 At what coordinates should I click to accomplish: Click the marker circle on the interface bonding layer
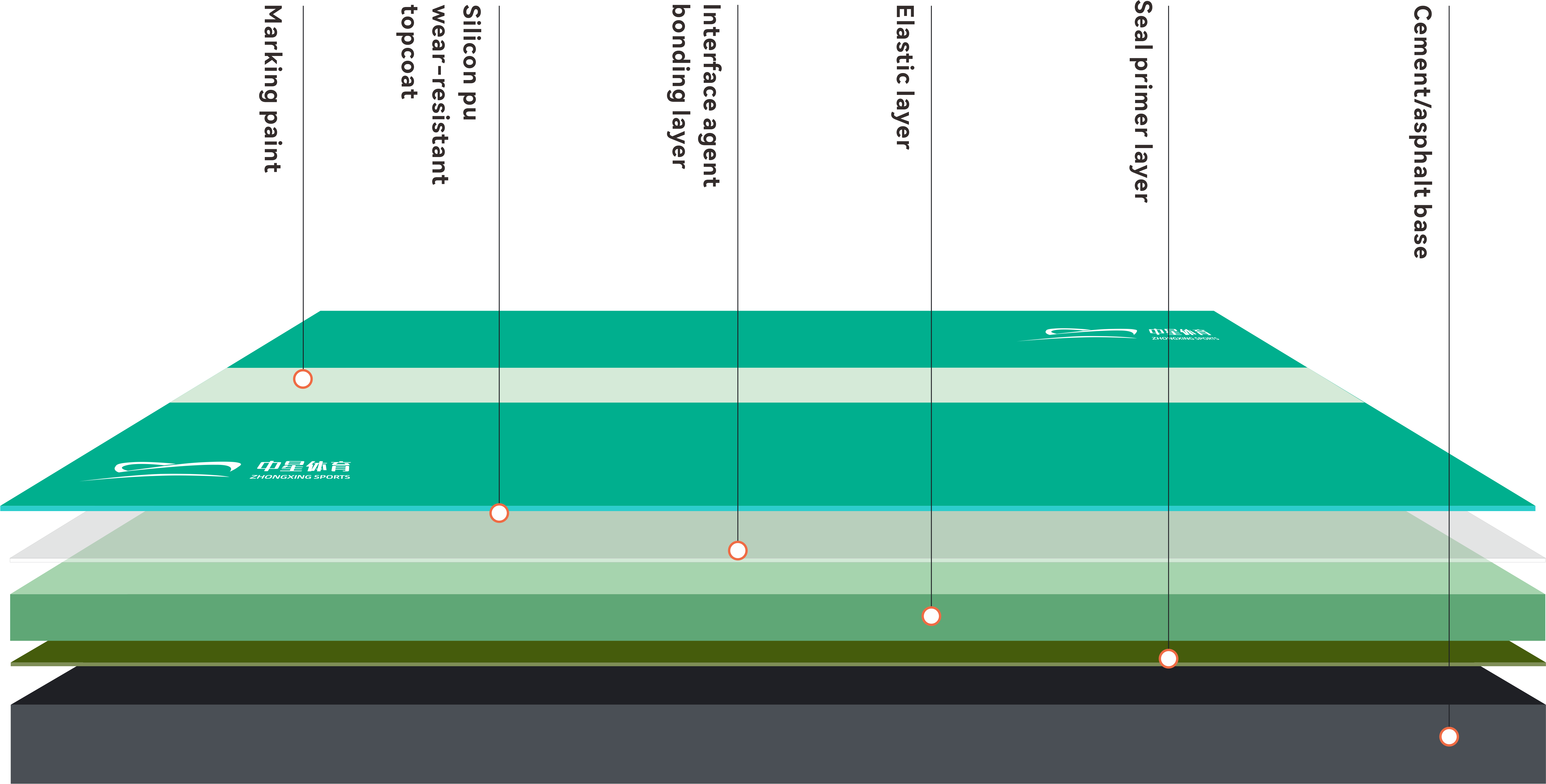pyautogui.click(x=738, y=551)
